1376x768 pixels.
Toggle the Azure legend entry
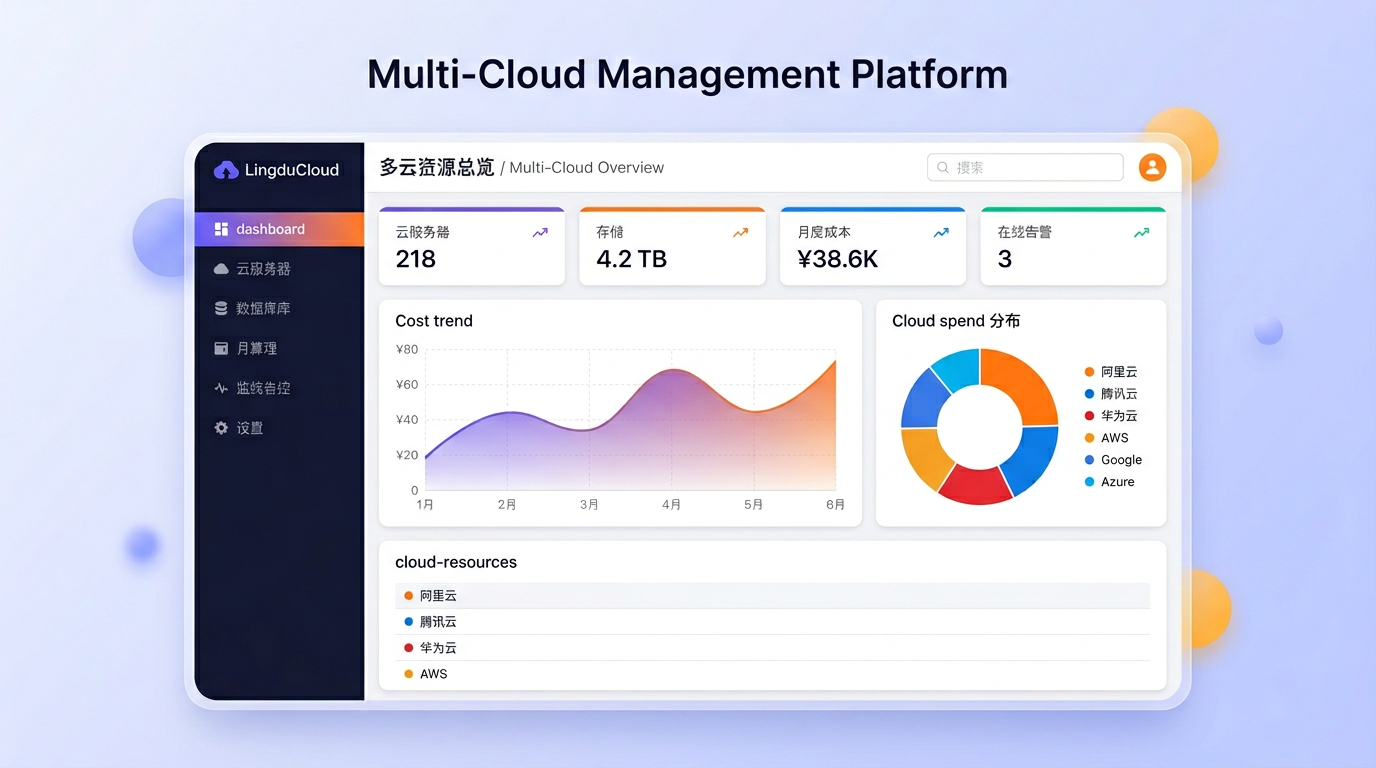[x=1117, y=482]
